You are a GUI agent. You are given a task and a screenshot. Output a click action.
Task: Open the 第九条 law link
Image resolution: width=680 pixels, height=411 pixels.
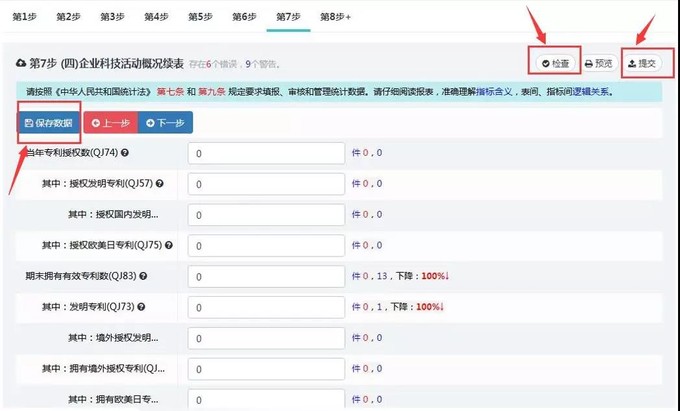[212, 92]
